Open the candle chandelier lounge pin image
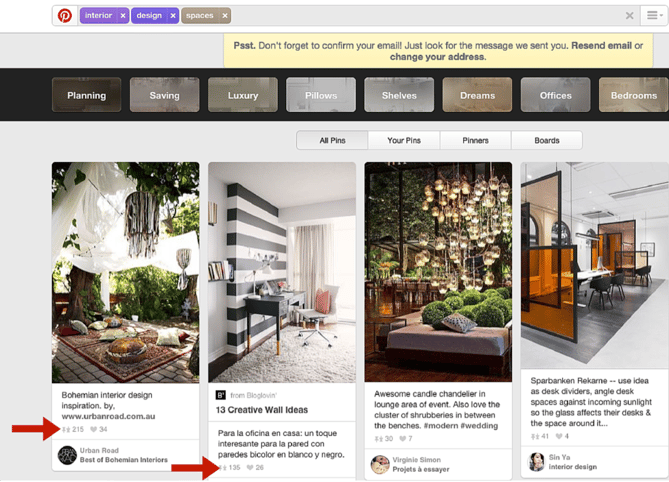Image resolution: width=669 pixels, height=482 pixels. pos(438,272)
